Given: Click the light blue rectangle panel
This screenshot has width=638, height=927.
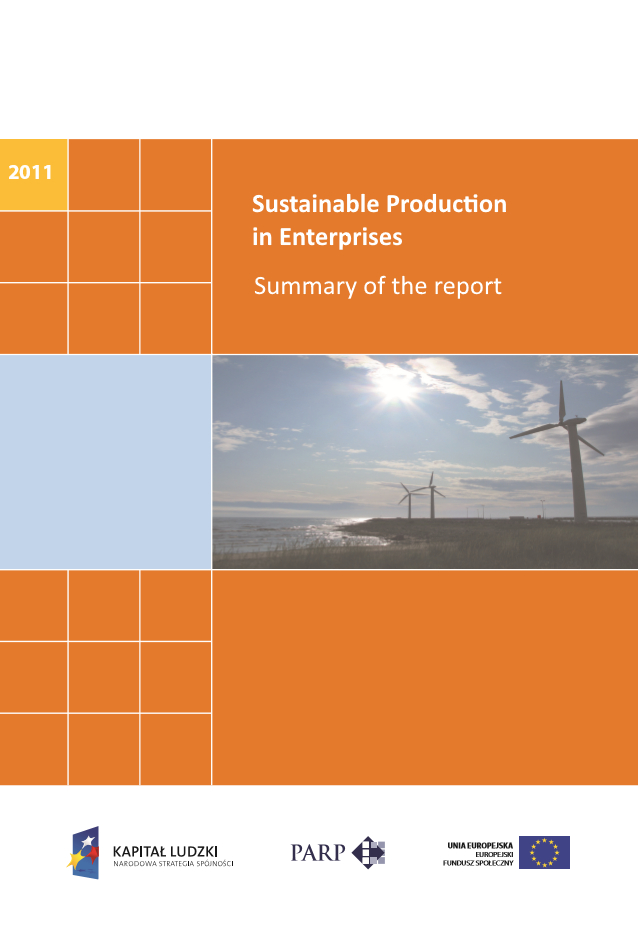Looking at the screenshot, I should (x=105, y=461).
